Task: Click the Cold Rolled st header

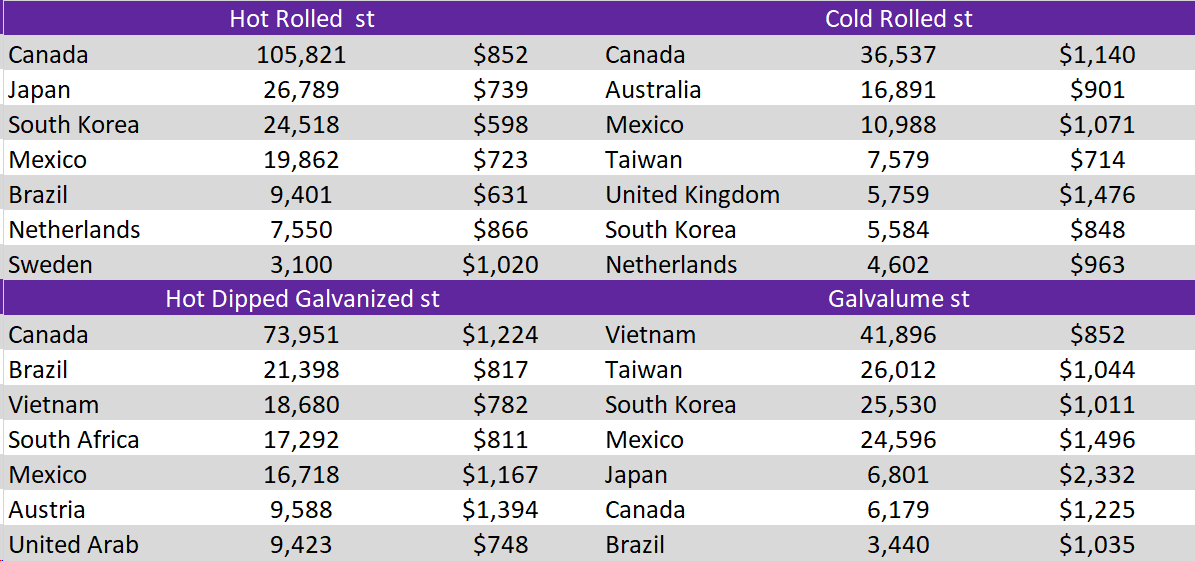Action: coord(898,19)
